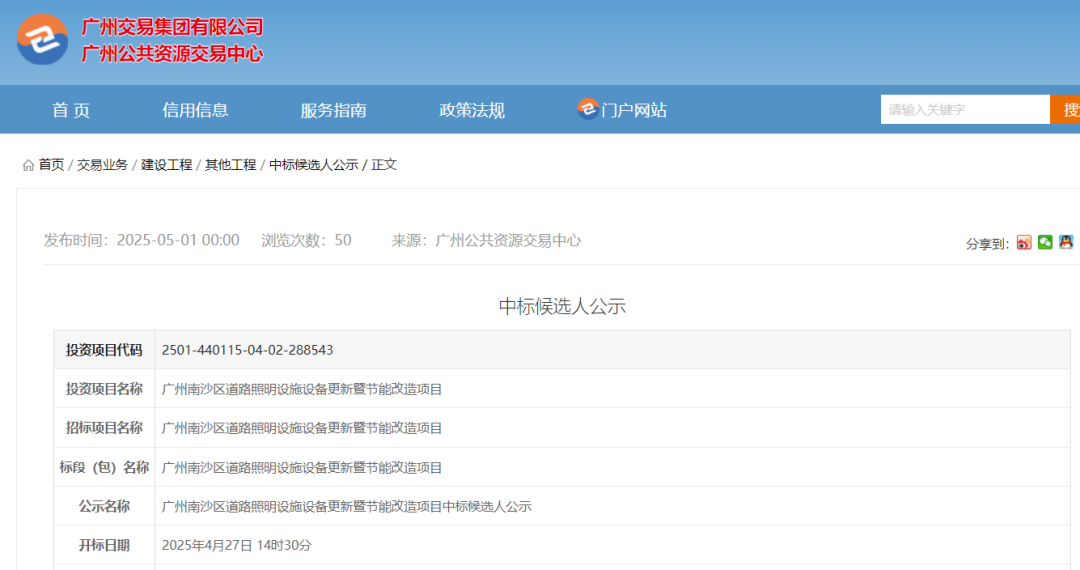The image size is (1080, 570).
Task: Go to 中标候选人公示 breadcrumb link
Action: click(314, 165)
